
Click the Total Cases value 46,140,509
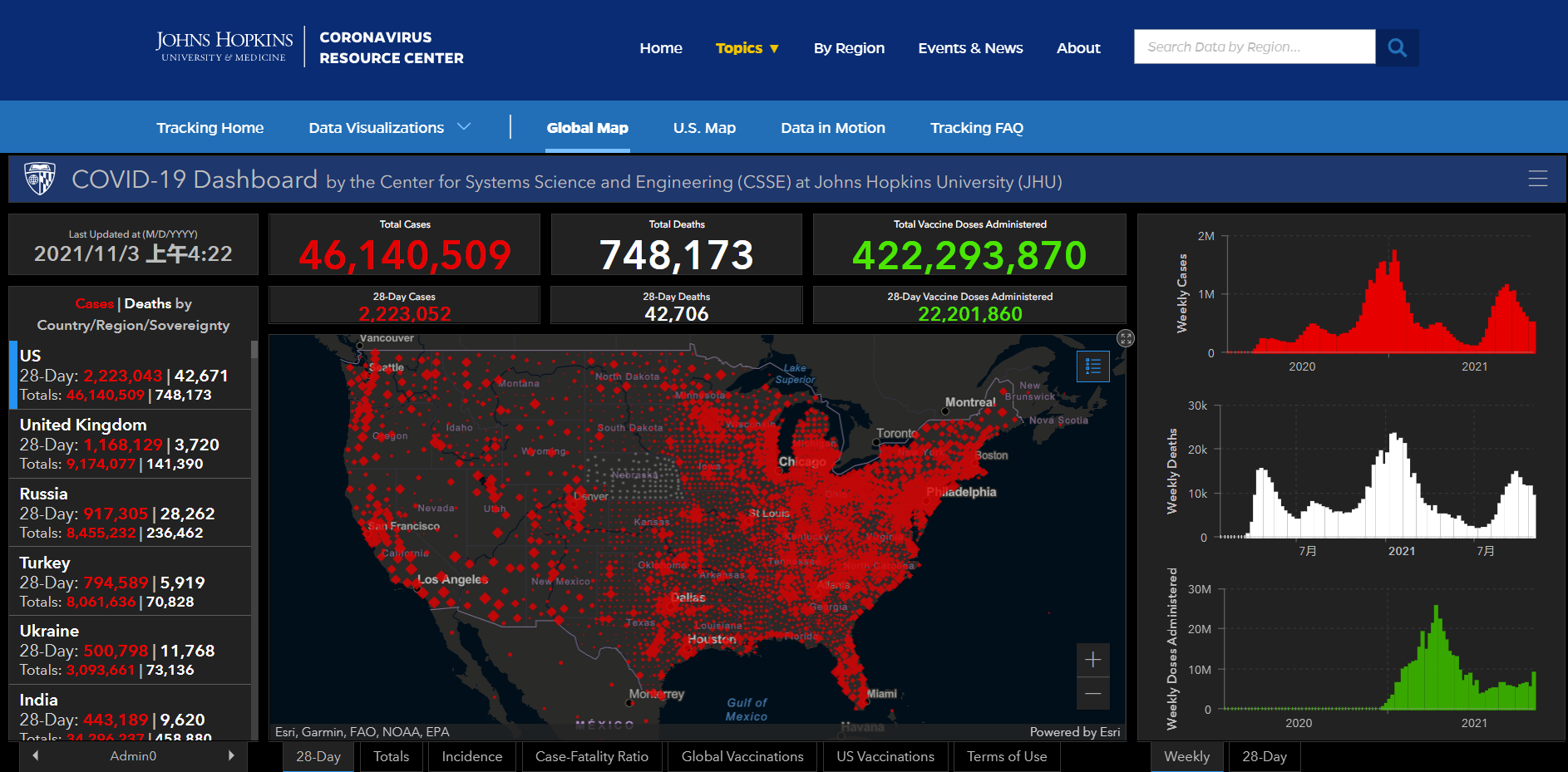tap(405, 254)
